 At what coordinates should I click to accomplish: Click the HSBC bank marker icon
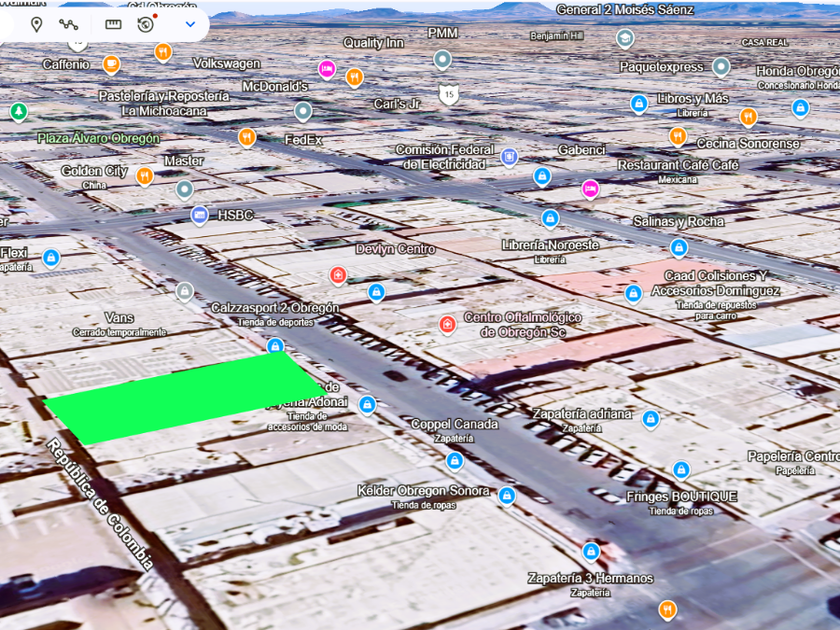point(200,215)
